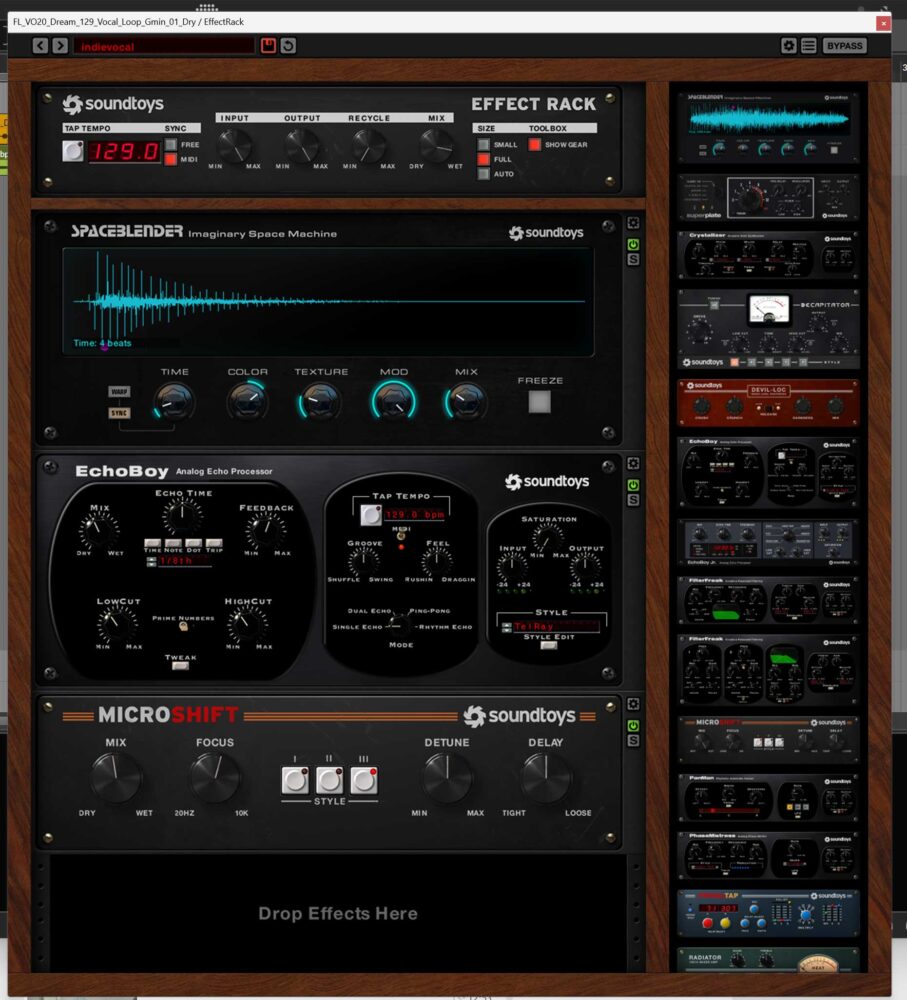Select the EchoBoy DOT mode button
Image resolution: width=907 pixels, height=1000 pixels.
click(194, 543)
